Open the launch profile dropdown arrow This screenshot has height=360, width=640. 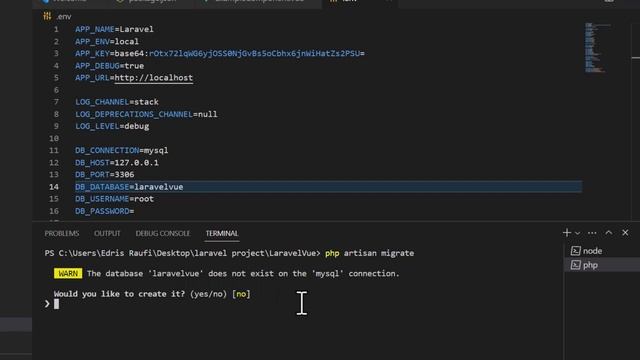tap(577, 233)
